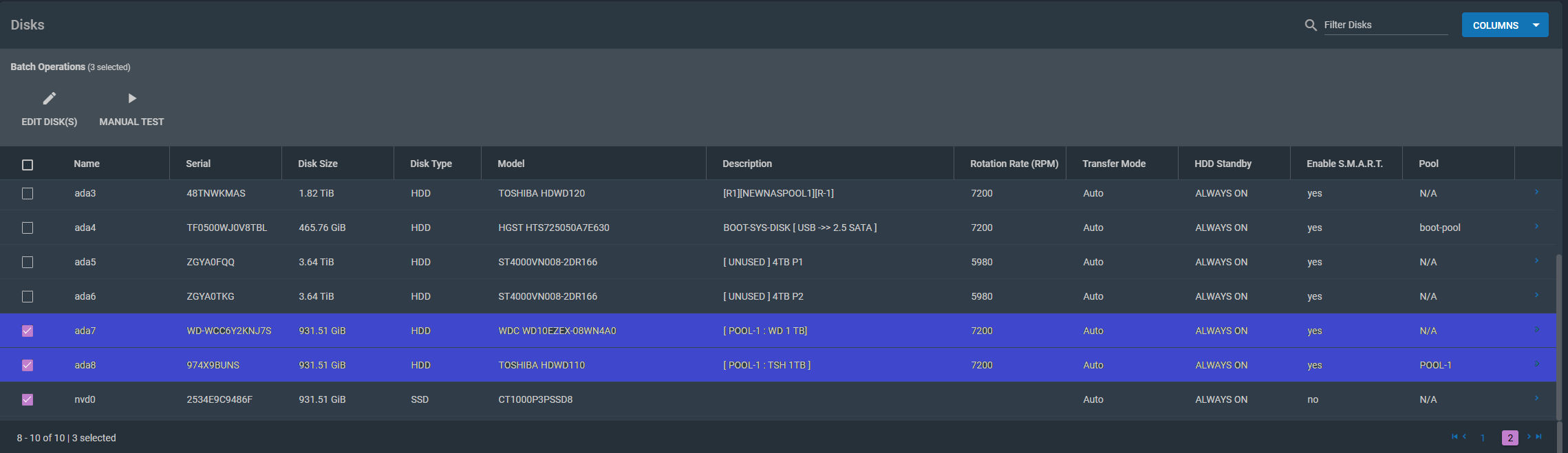
Task: Jump to last page of disks
Action: pos(1539,437)
